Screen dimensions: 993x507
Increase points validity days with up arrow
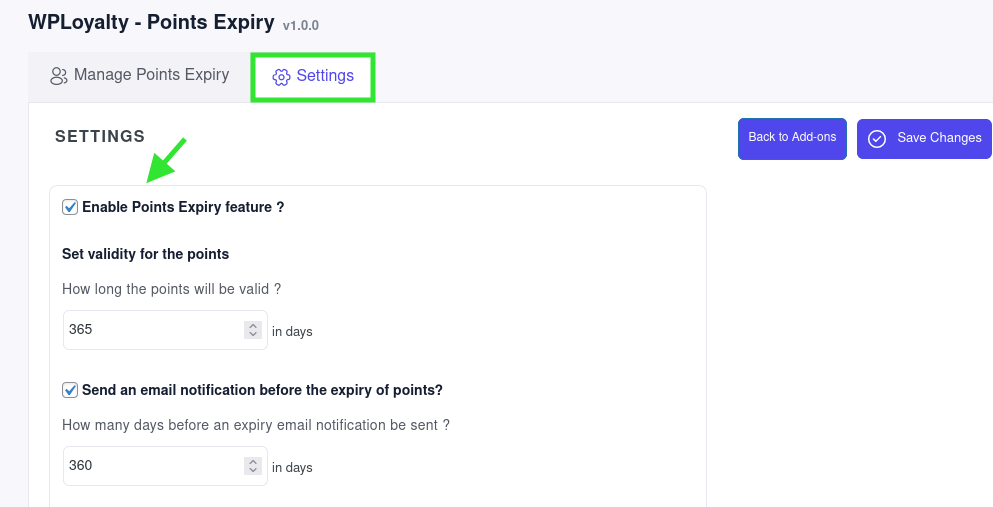[253, 325]
